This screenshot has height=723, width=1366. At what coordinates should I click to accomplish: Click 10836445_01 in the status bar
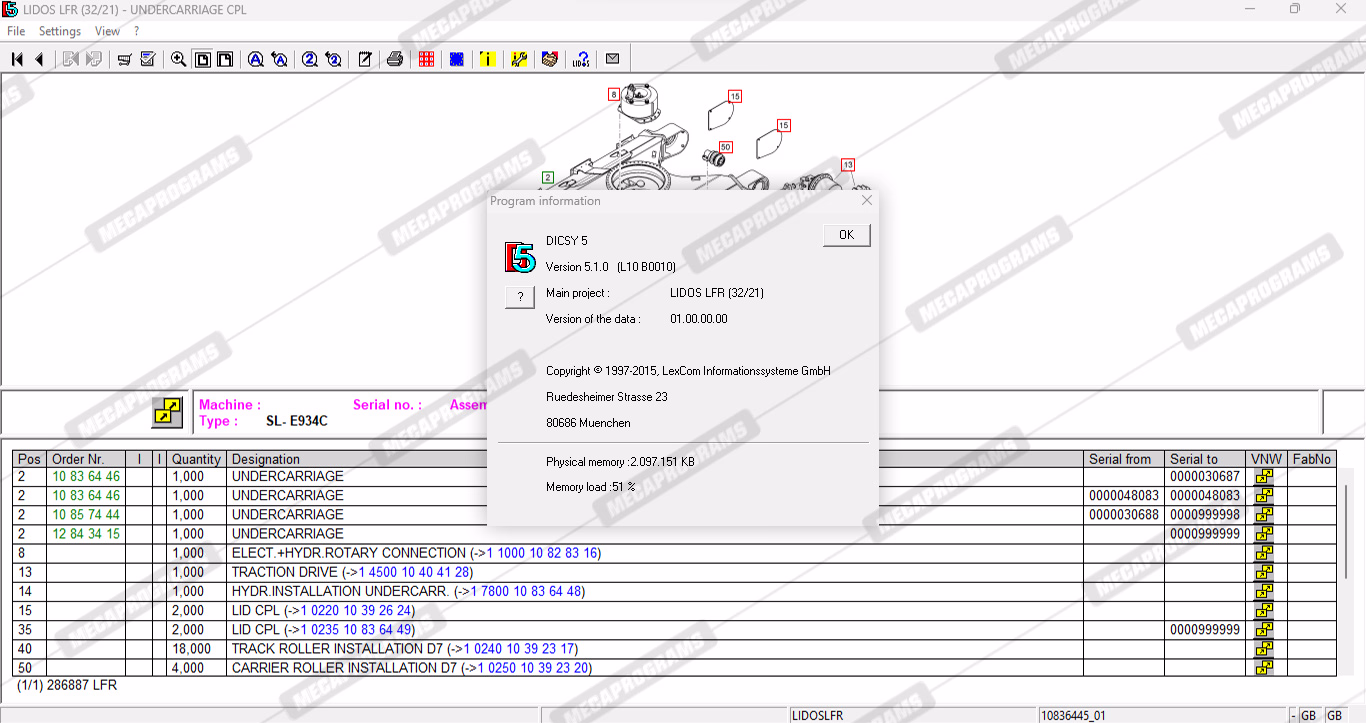[1073, 716]
